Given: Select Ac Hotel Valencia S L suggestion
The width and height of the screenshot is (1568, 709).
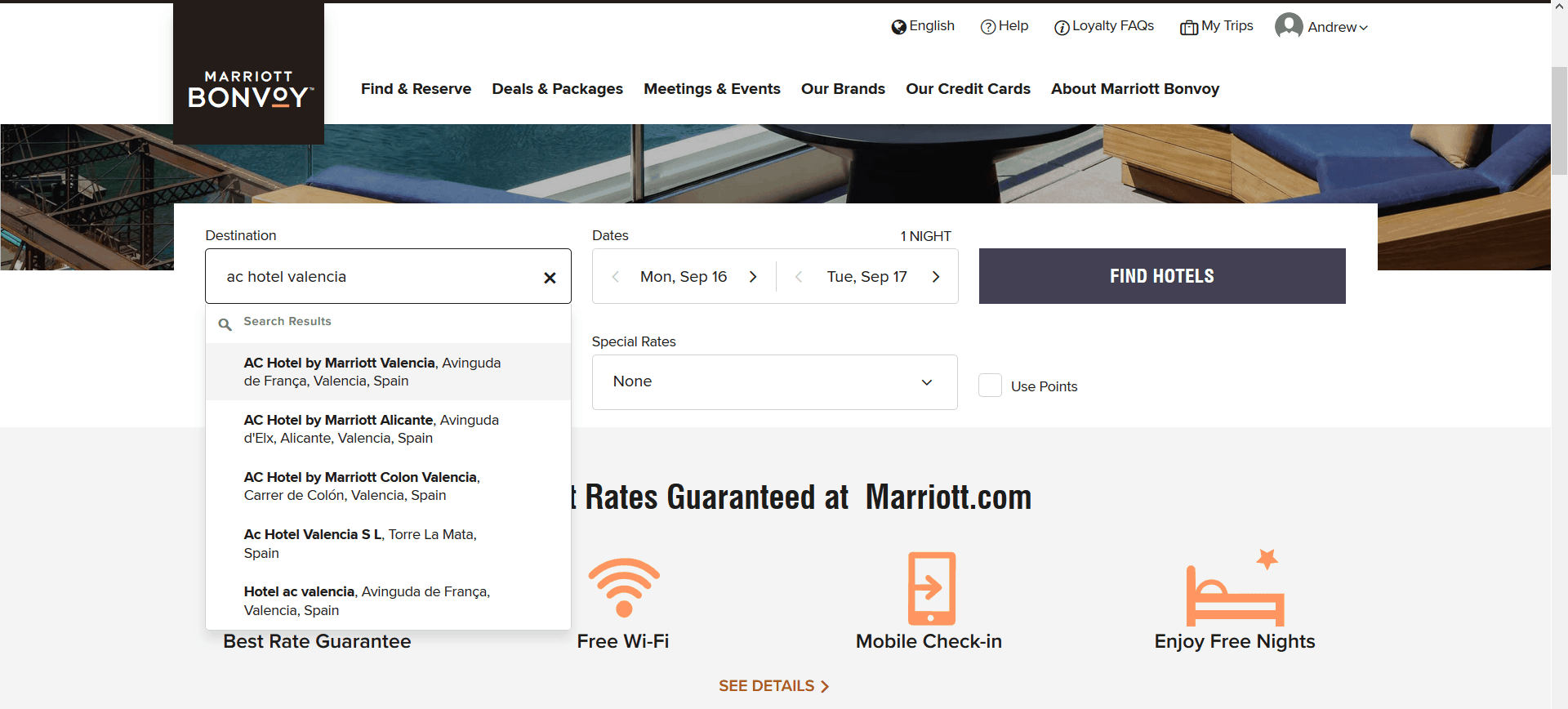Looking at the screenshot, I should [388, 543].
